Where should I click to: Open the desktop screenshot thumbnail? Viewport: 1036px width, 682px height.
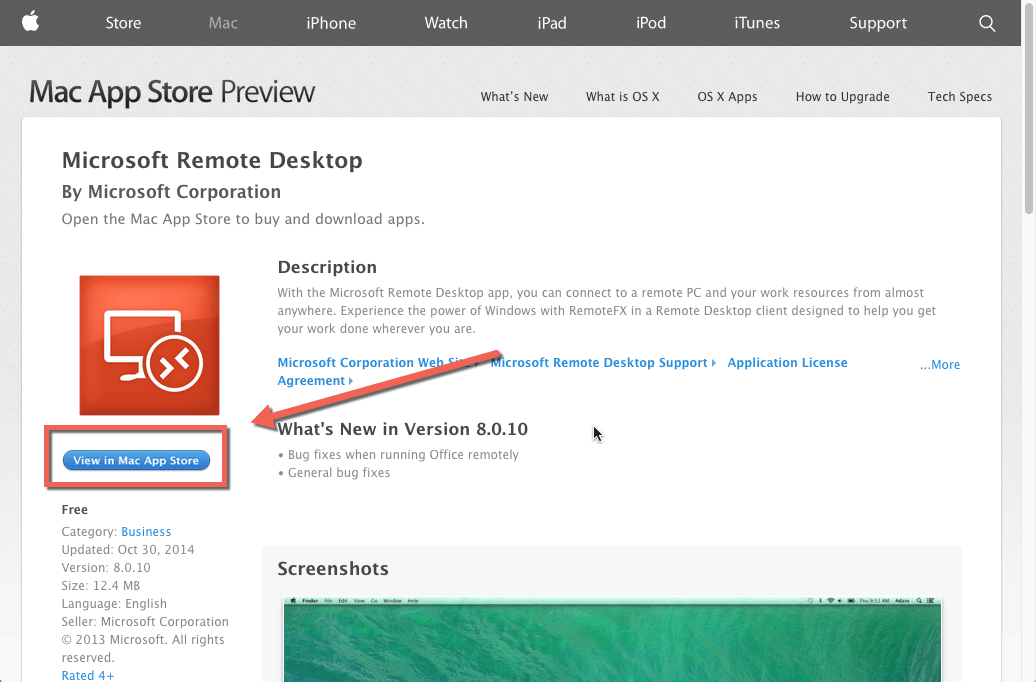612,638
